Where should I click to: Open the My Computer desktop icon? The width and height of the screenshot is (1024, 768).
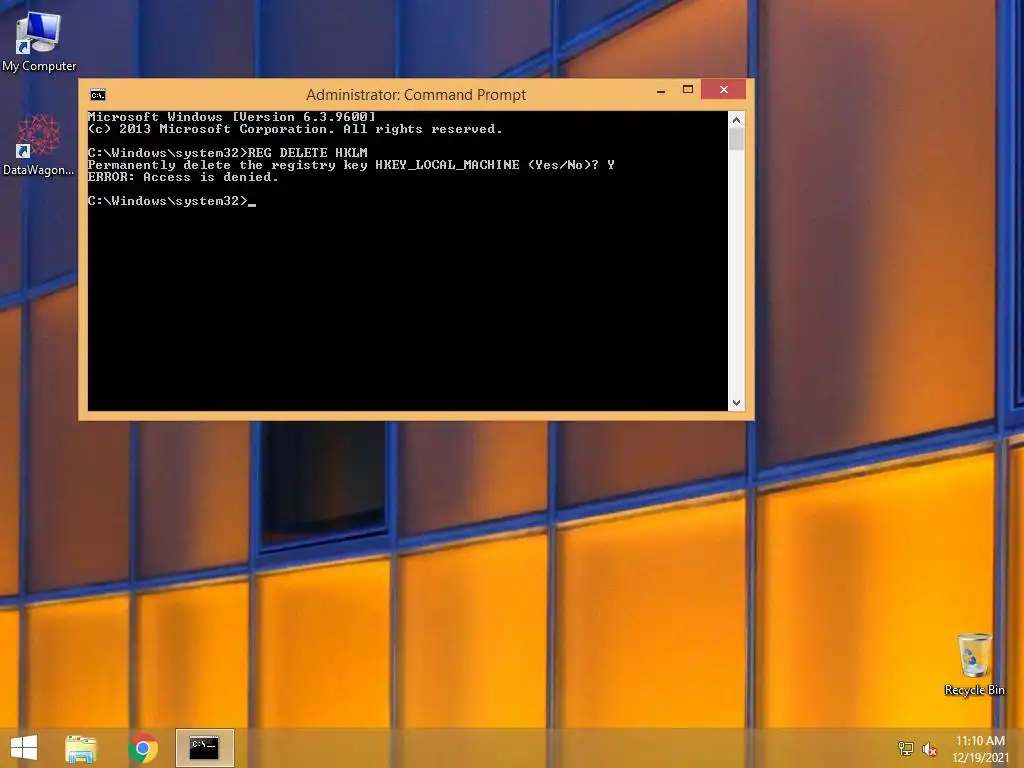pyautogui.click(x=39, y=41)
